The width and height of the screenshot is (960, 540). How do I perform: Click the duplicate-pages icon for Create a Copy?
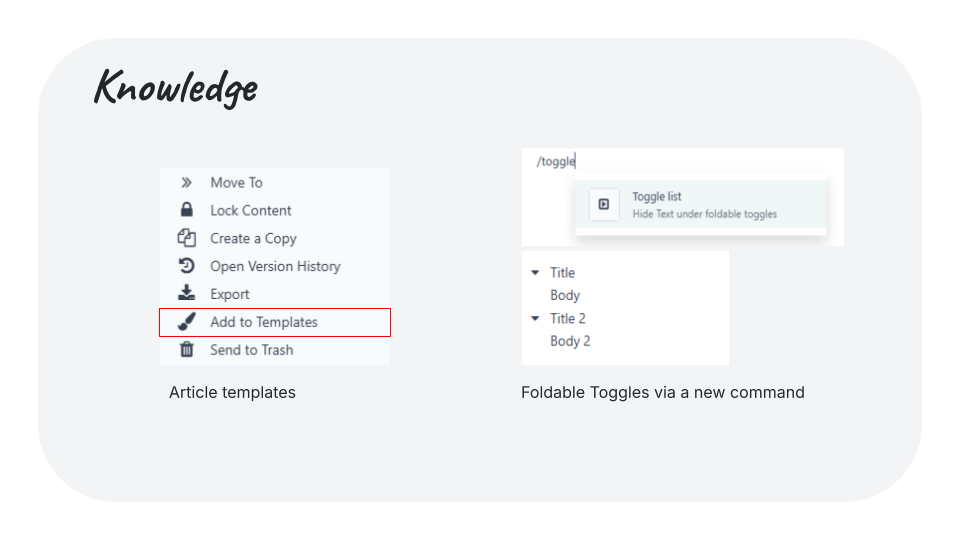pos(186,238)
